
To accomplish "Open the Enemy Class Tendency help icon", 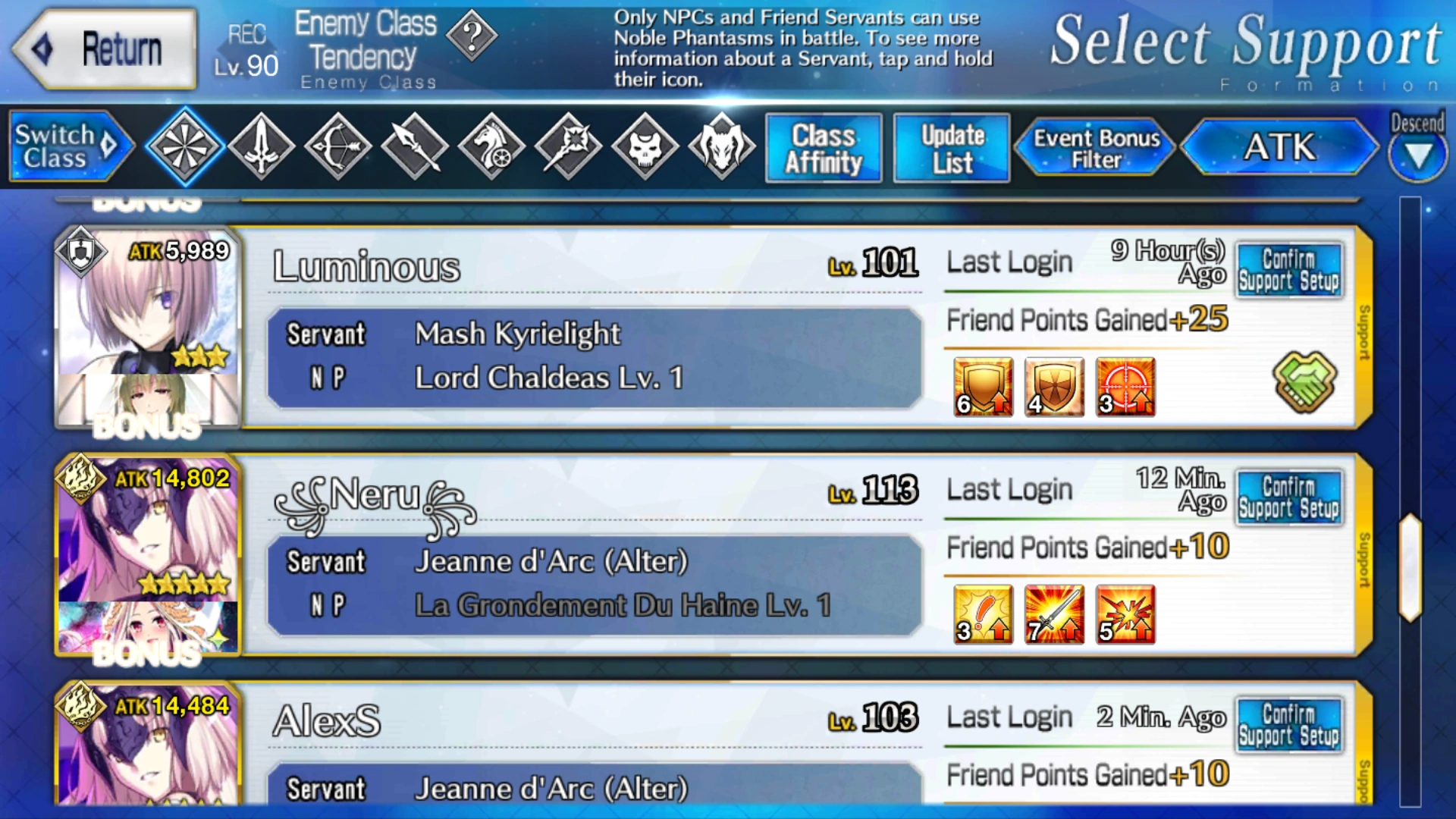I will [x=472, y=35].
